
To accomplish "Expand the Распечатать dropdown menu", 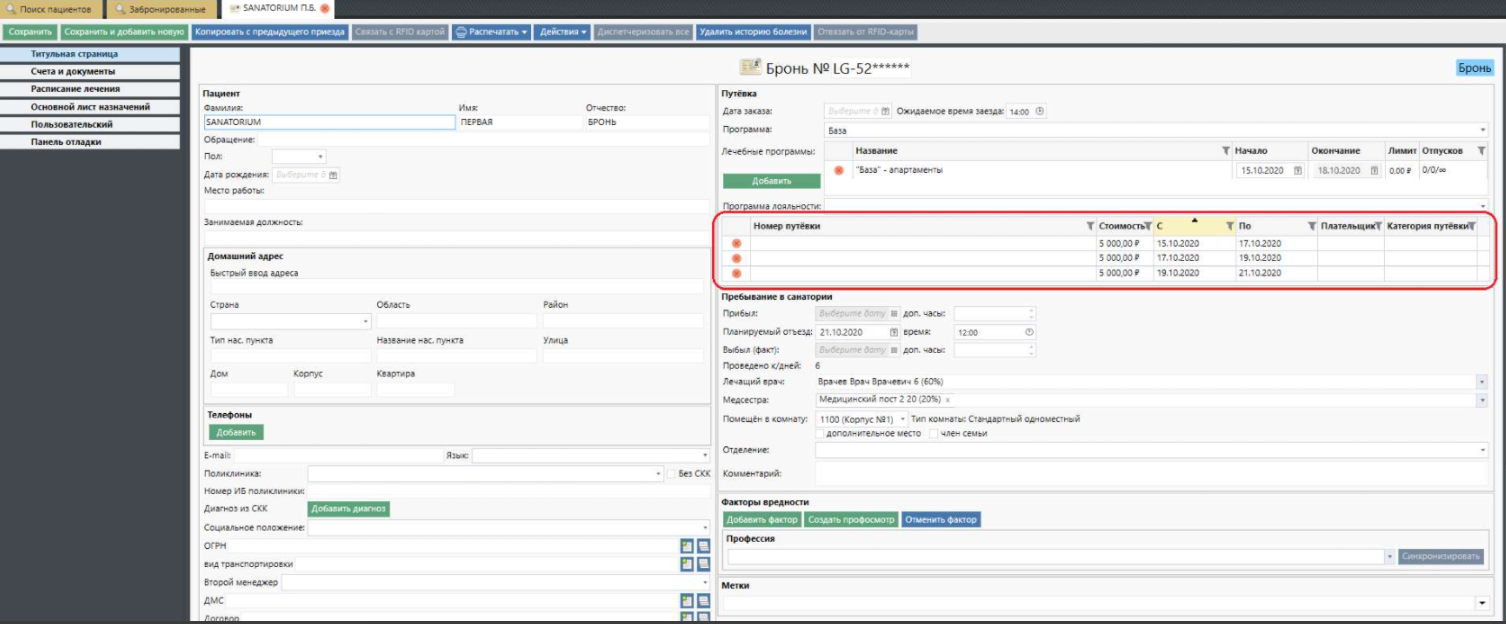I will click(x=491, y=32).
